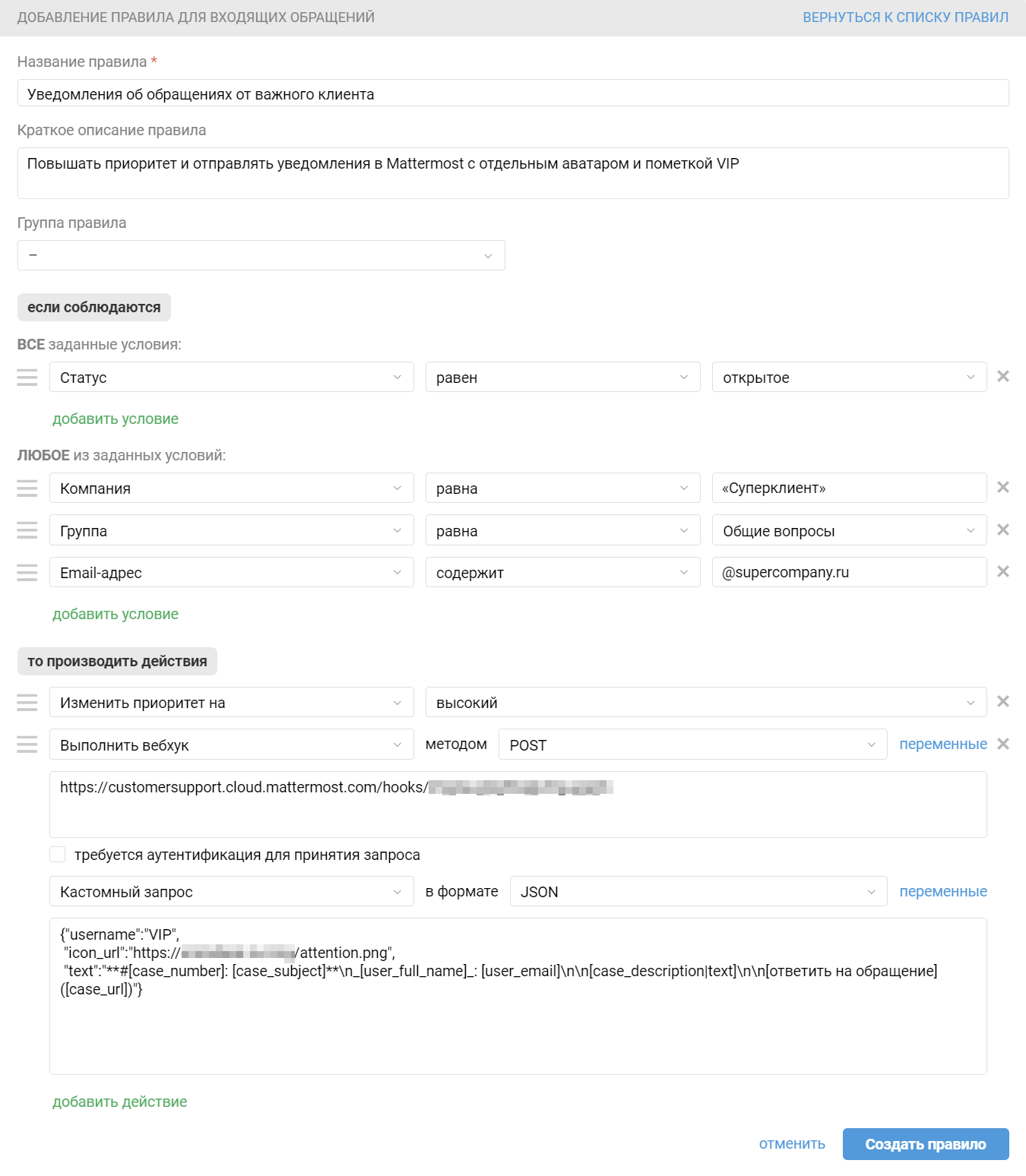Viewport: 1026px width, 1176px height.
Task: Open the высокий priority dropdown
Action: pos(706,703)
